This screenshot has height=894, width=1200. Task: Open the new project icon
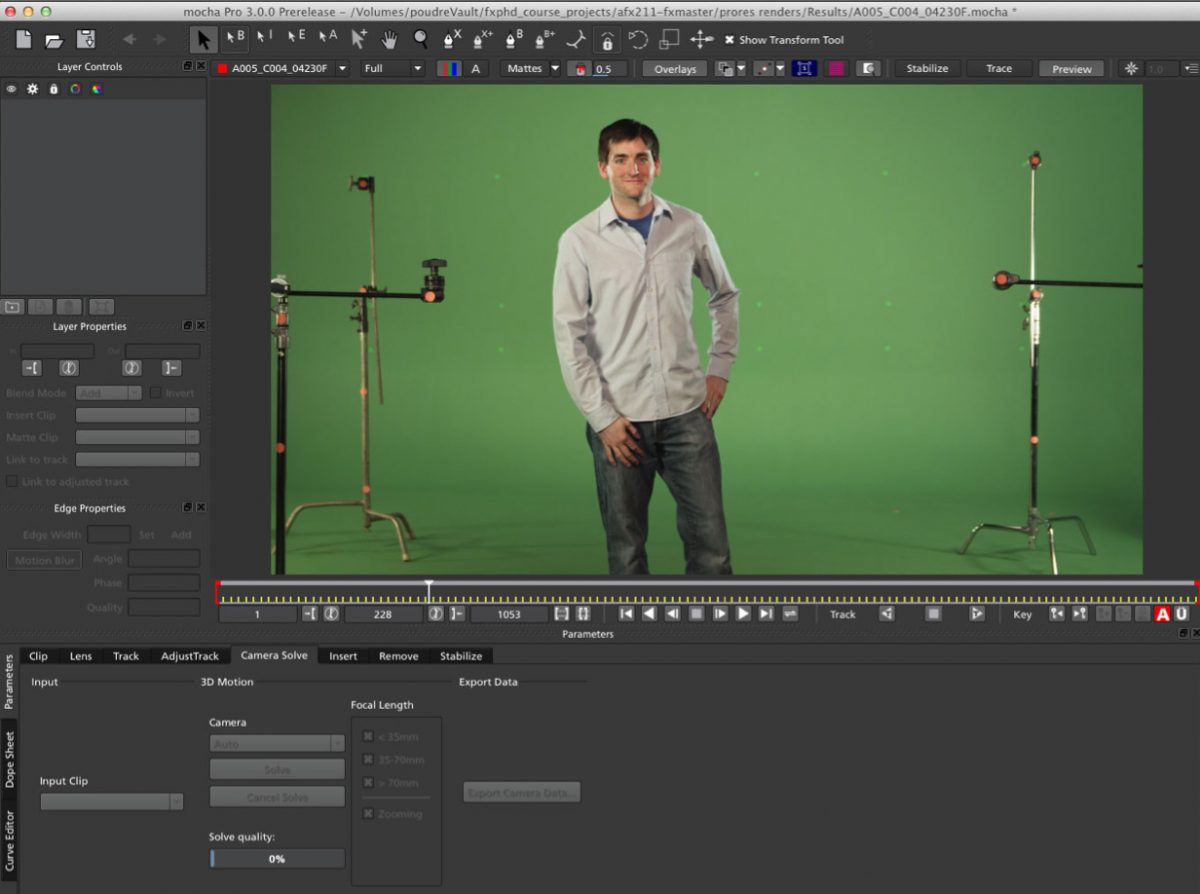click(x=22, y=38)
